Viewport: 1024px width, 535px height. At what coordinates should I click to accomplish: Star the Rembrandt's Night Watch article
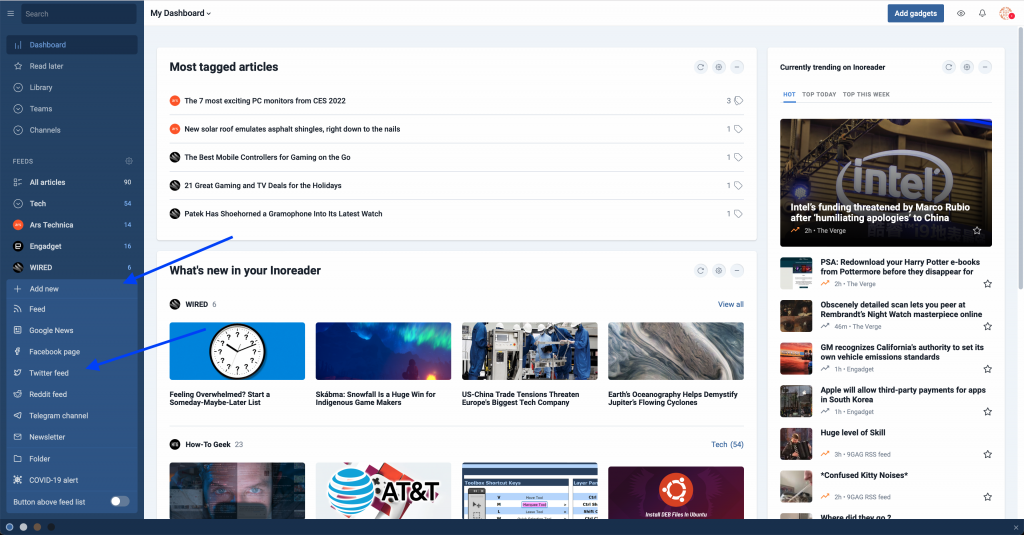coord(987,327)
